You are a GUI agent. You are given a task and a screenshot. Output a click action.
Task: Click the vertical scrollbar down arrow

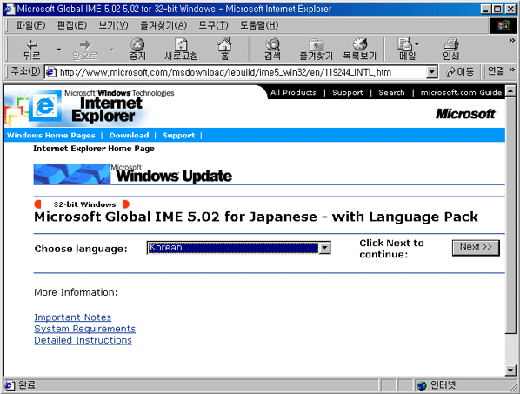click(x=511, y=370)
